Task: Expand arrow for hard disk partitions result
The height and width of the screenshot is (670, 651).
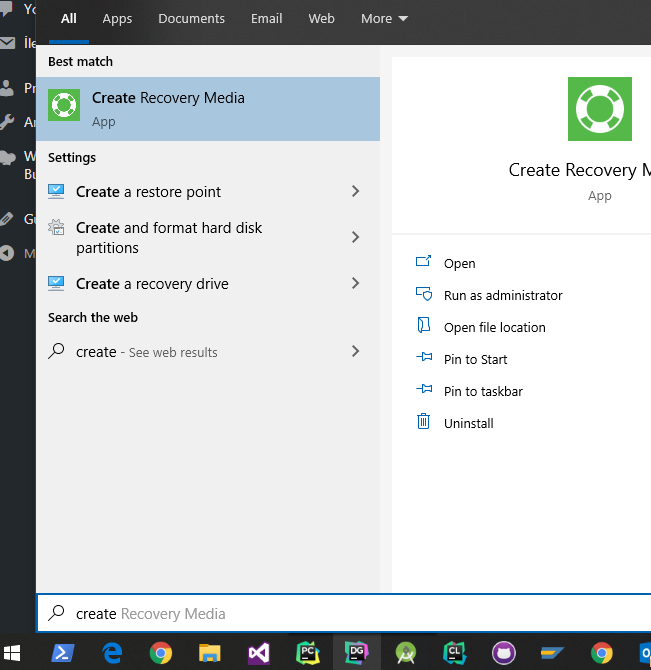Action: (x=355, y=237)
